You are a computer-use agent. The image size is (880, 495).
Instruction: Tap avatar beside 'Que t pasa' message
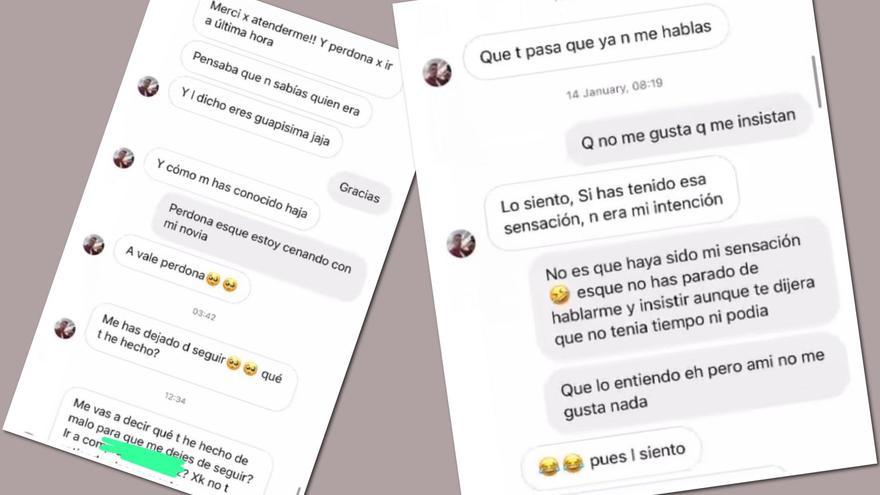pyautogui.click(x=437, y=72)
